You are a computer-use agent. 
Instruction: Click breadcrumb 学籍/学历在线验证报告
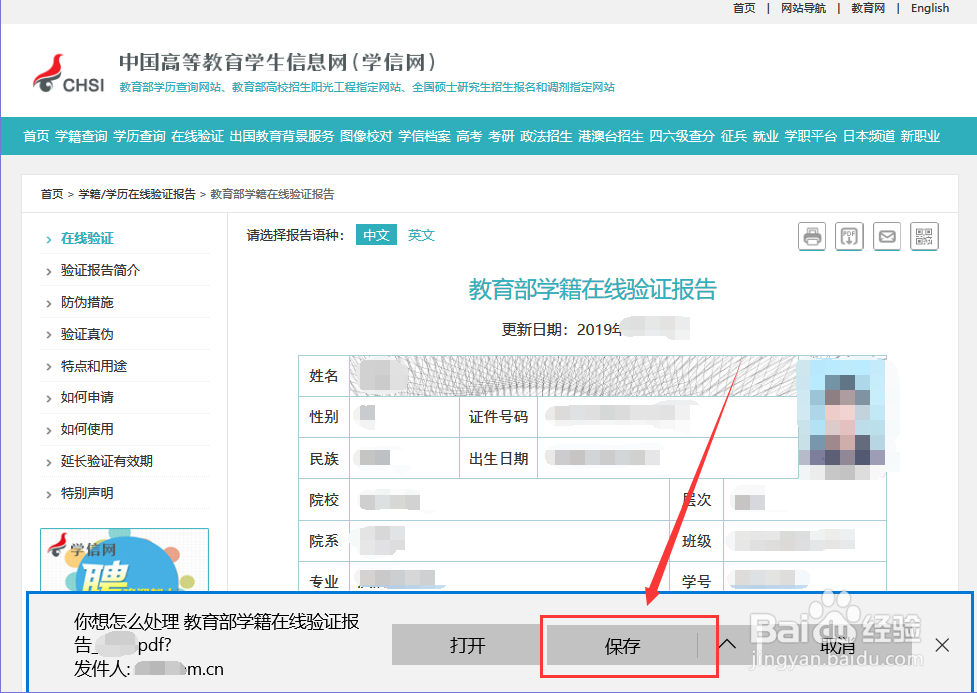pyautogui.click(x=137, y=194)
